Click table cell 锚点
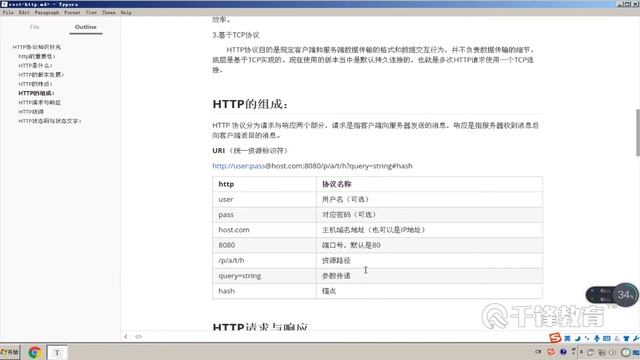 pos(429,291)
